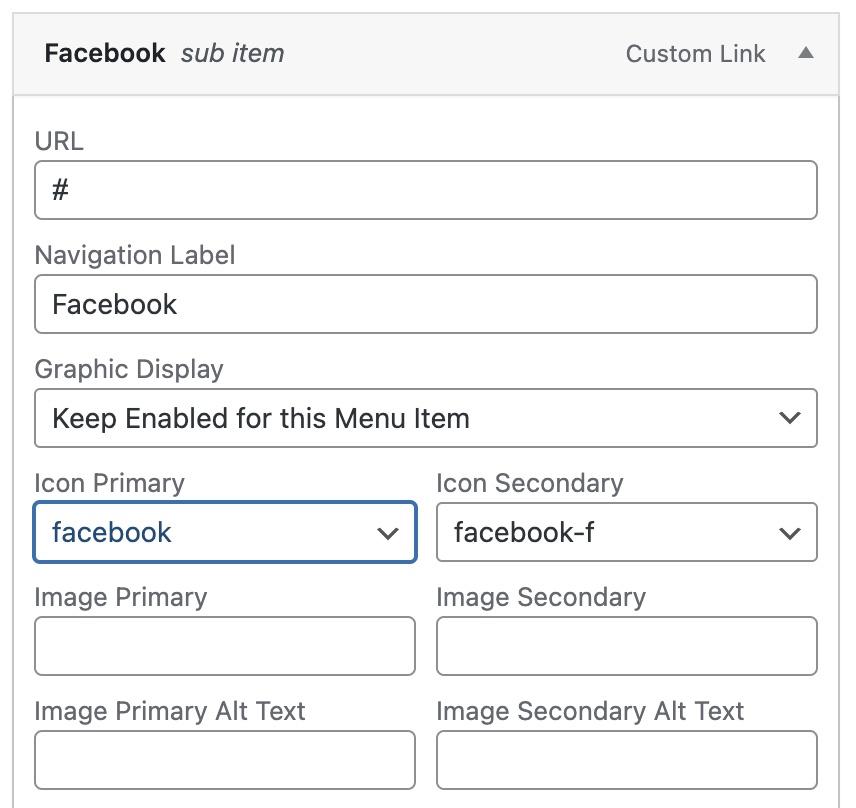This screenshot has width=856, height=808.
Task: Focus the Image Primary Alt Text field
Action: tap(225, 760)
